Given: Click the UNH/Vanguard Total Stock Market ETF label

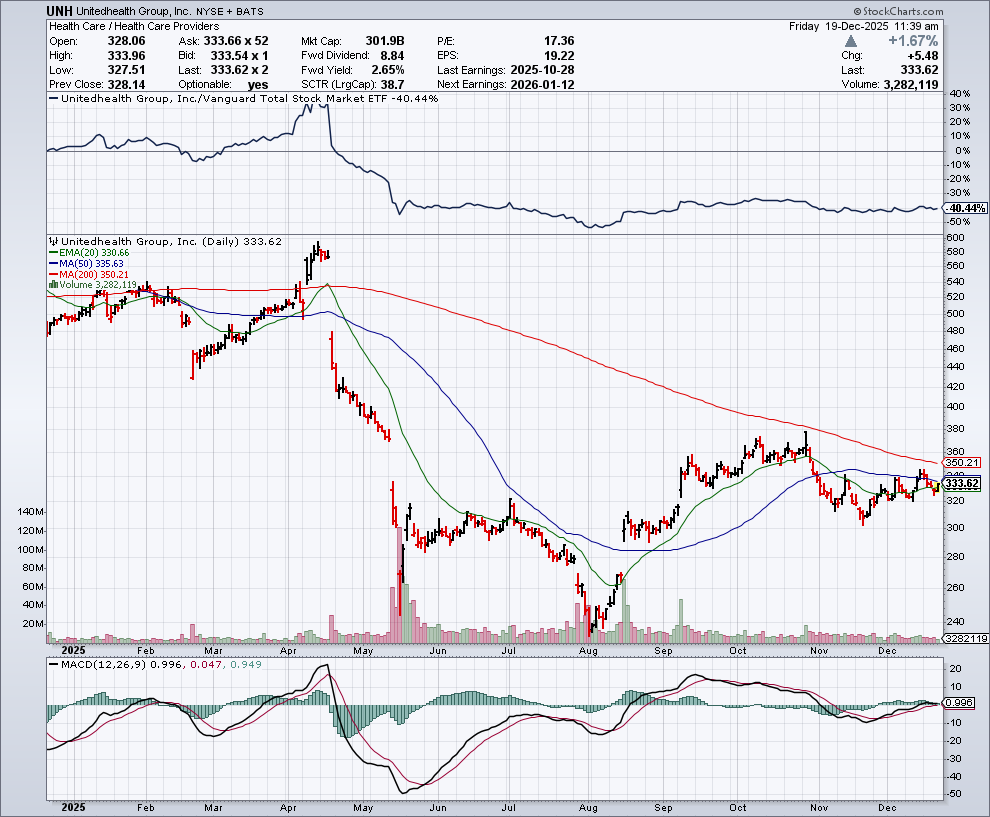Looking at the screenshot, I should (240, 100).
